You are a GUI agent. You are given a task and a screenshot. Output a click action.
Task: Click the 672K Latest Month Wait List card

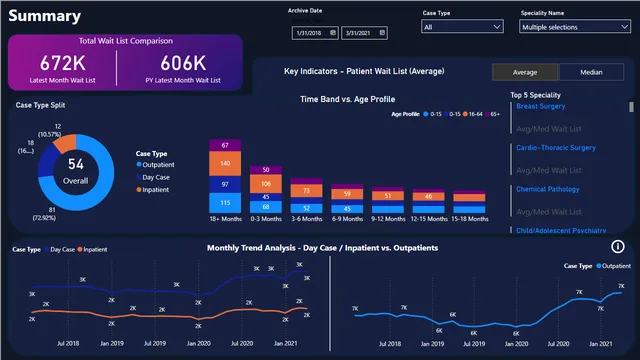pos(62,68)
